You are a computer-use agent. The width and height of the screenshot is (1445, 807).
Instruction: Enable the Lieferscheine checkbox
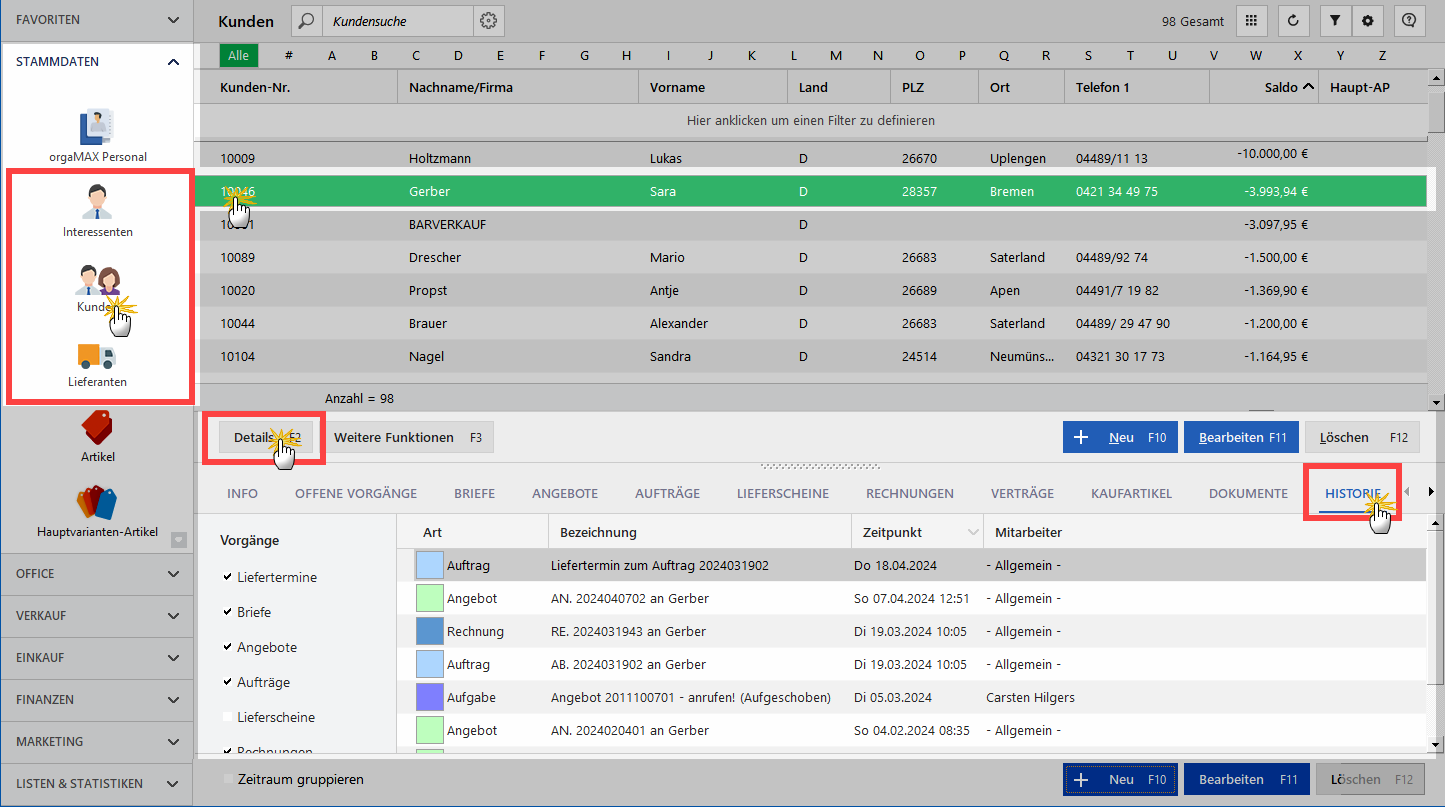[227, 717]
